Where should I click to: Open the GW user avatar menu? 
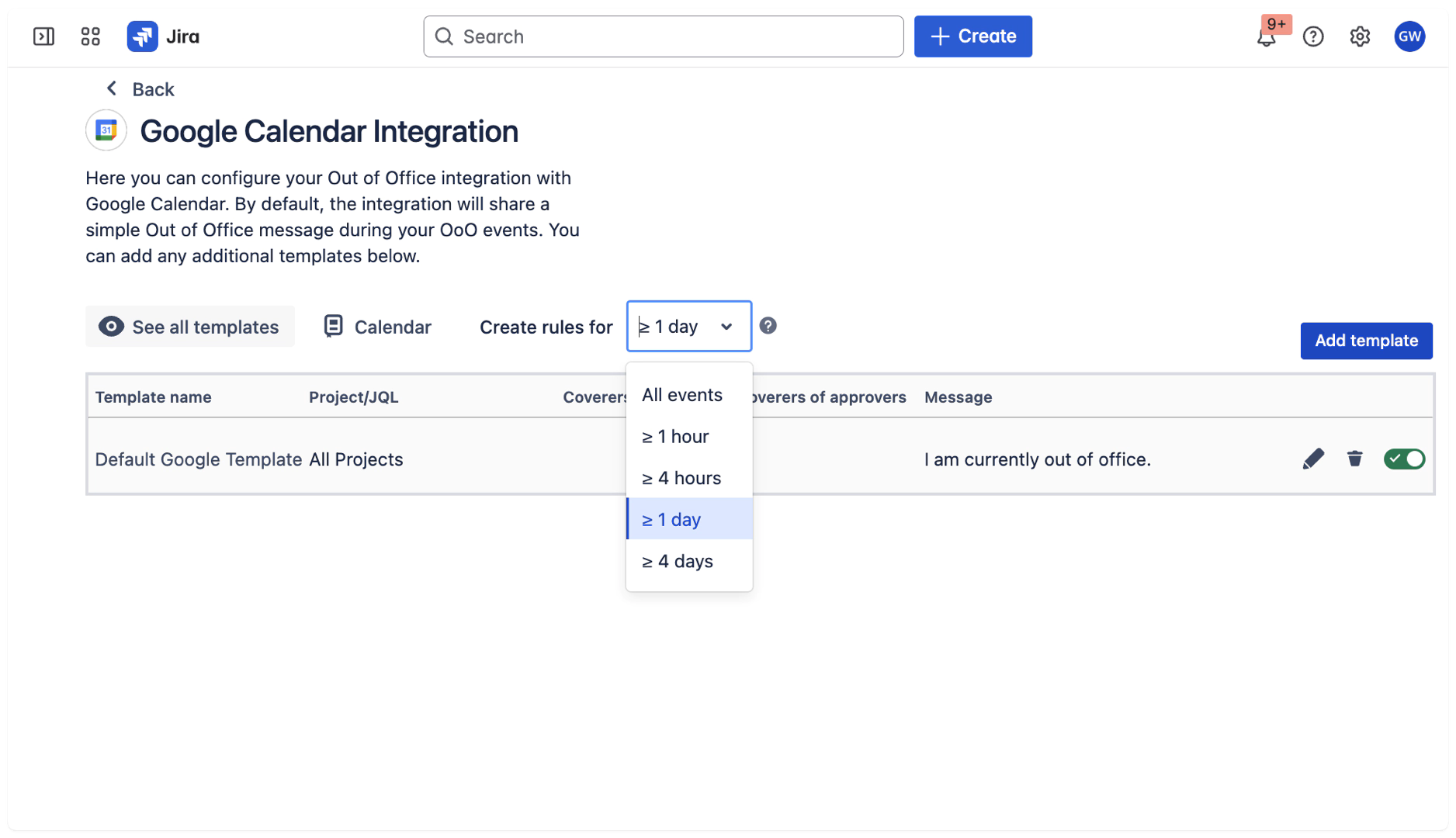pos(1409,36)
